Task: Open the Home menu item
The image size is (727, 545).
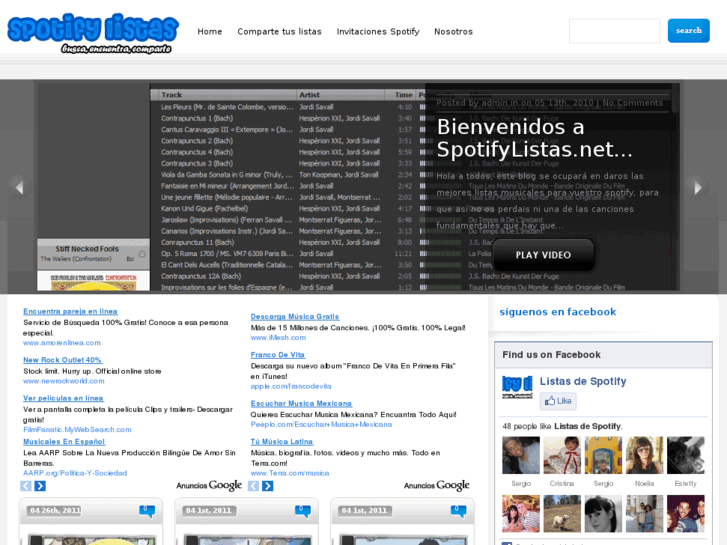Action: (210, 32)
